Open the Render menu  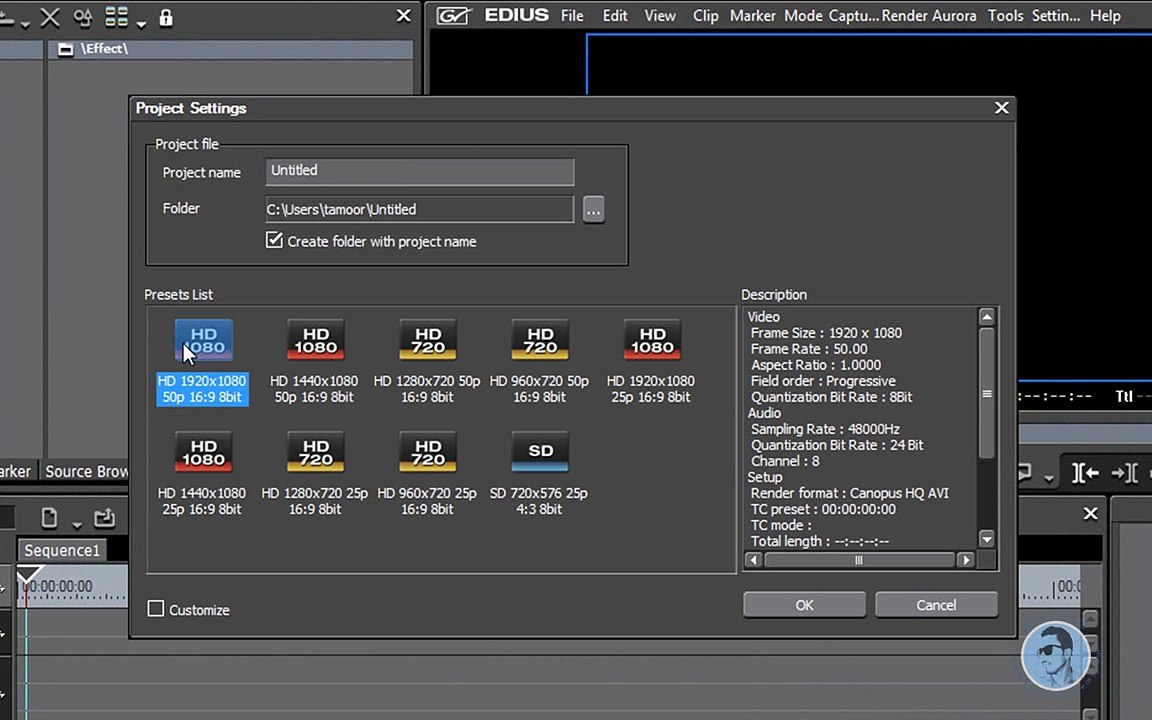pos(902,16)
